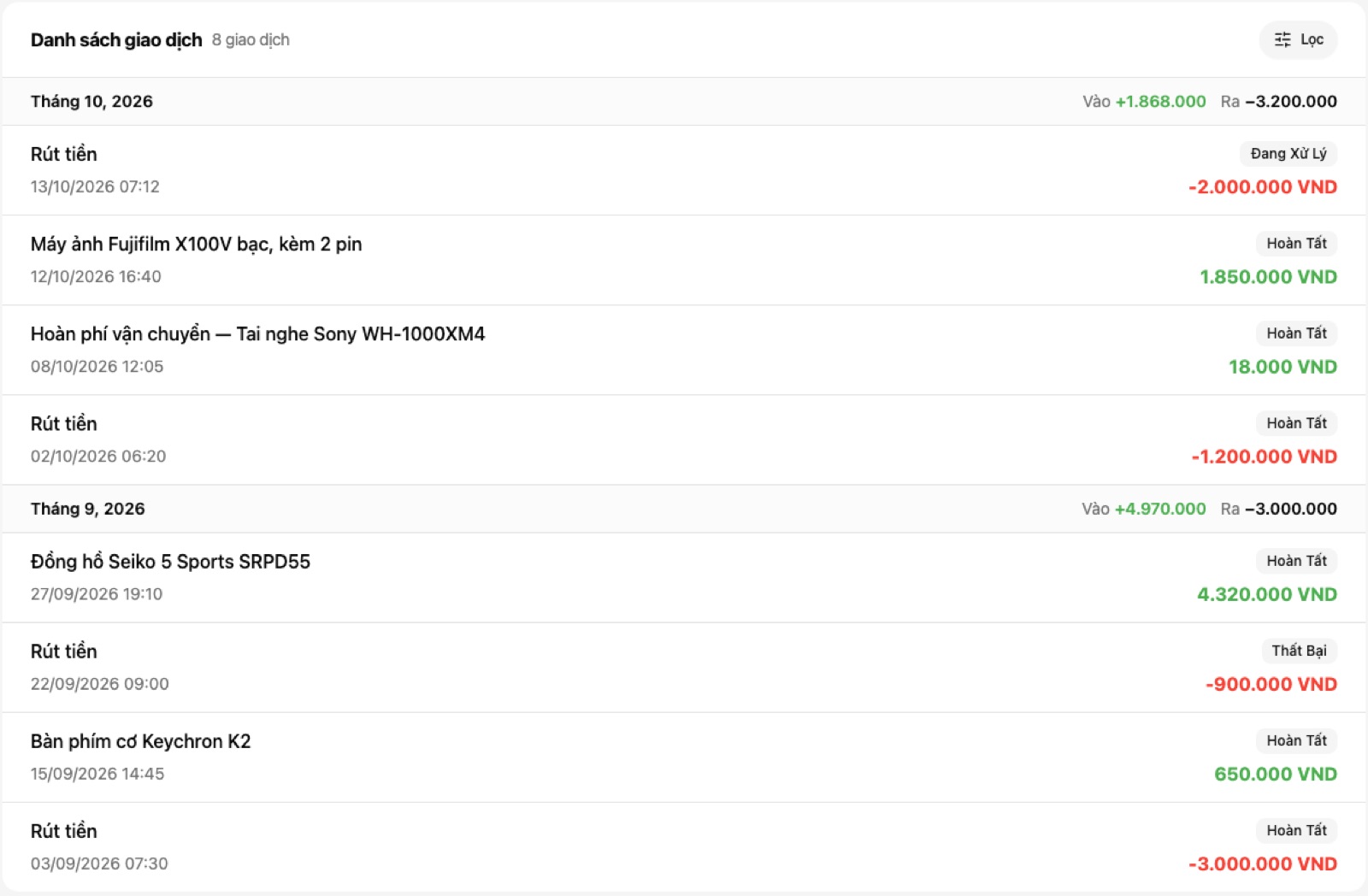Click the 'Thất Bại' status badge
The width and height of the screenshot is (1368, 896).
tap(1299, 651)
